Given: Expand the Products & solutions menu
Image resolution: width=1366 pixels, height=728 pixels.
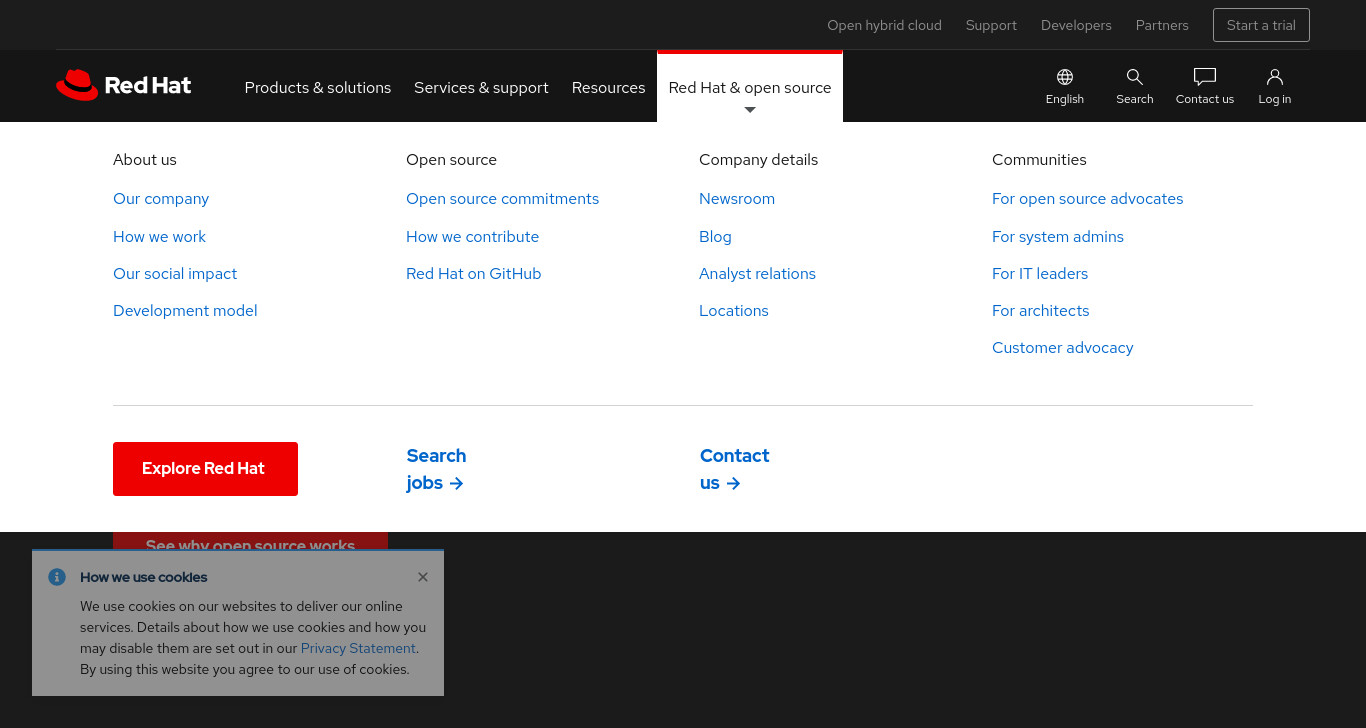Looking at the screenshot, I should (x=318, y=88).
